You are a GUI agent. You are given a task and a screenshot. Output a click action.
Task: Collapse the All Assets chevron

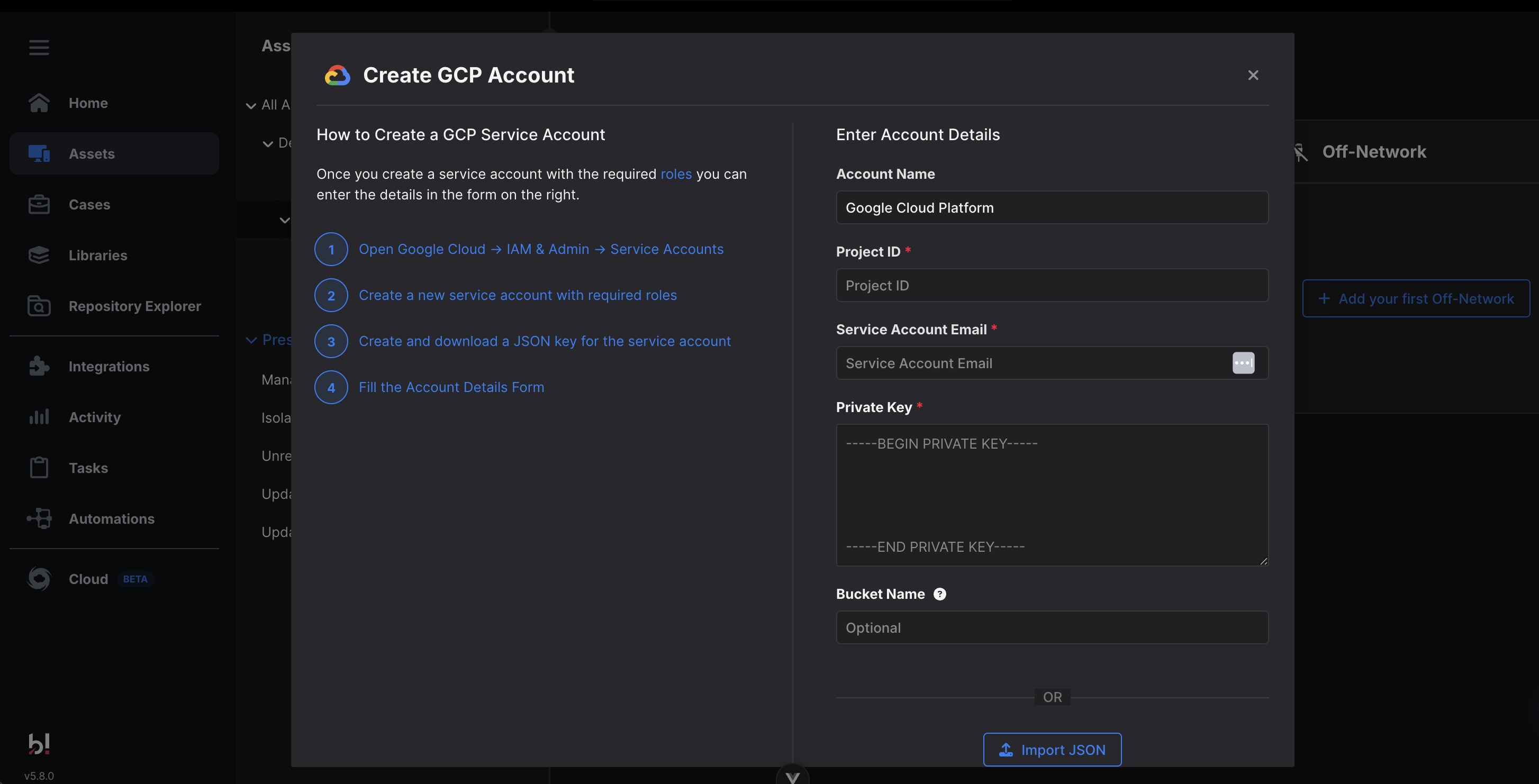[251, 106]
